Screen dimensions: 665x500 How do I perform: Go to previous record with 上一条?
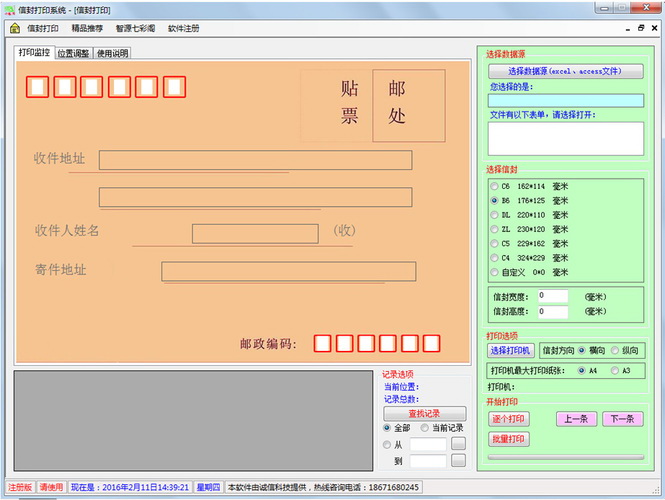[576, 419]
